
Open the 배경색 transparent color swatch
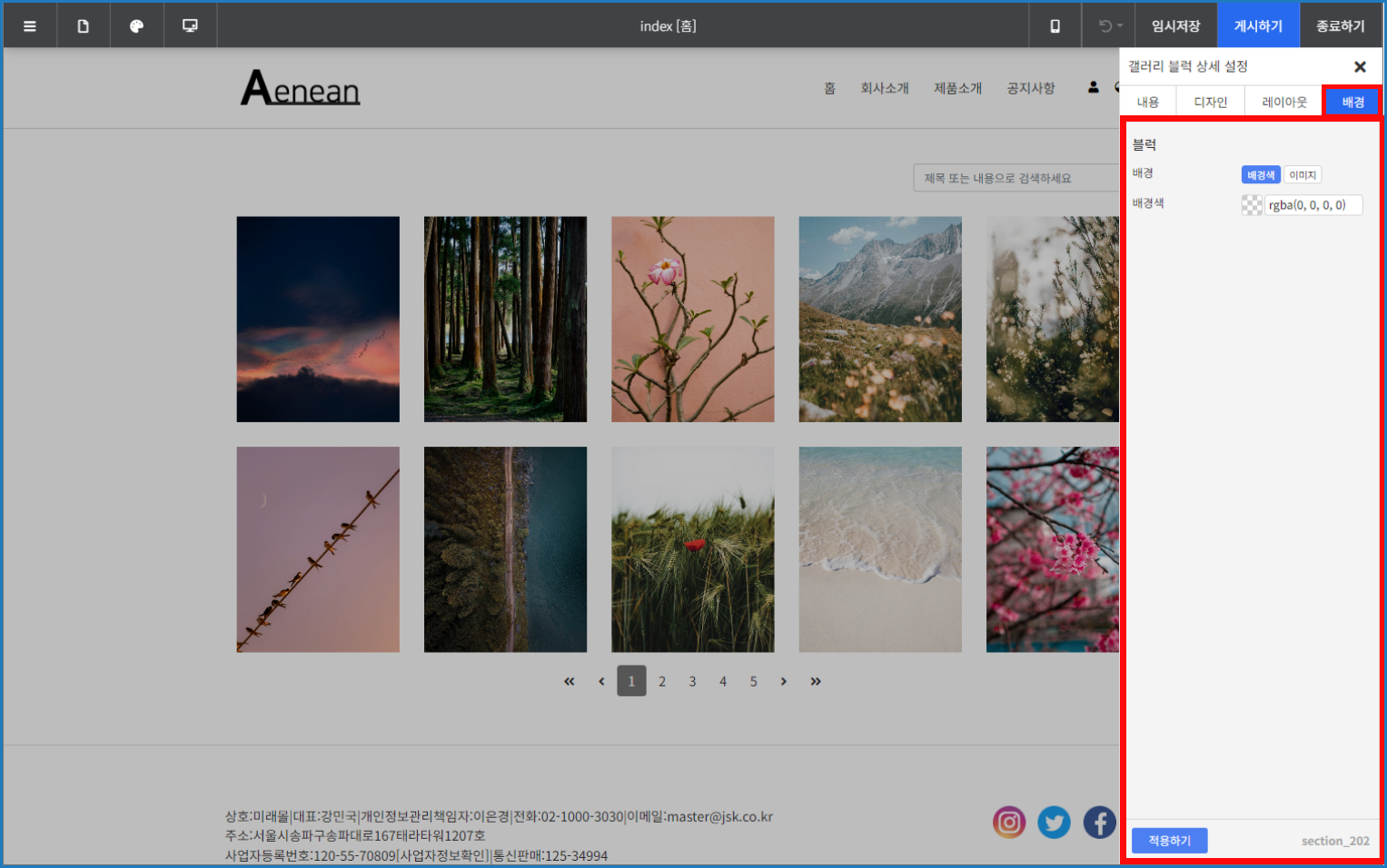1252,205
